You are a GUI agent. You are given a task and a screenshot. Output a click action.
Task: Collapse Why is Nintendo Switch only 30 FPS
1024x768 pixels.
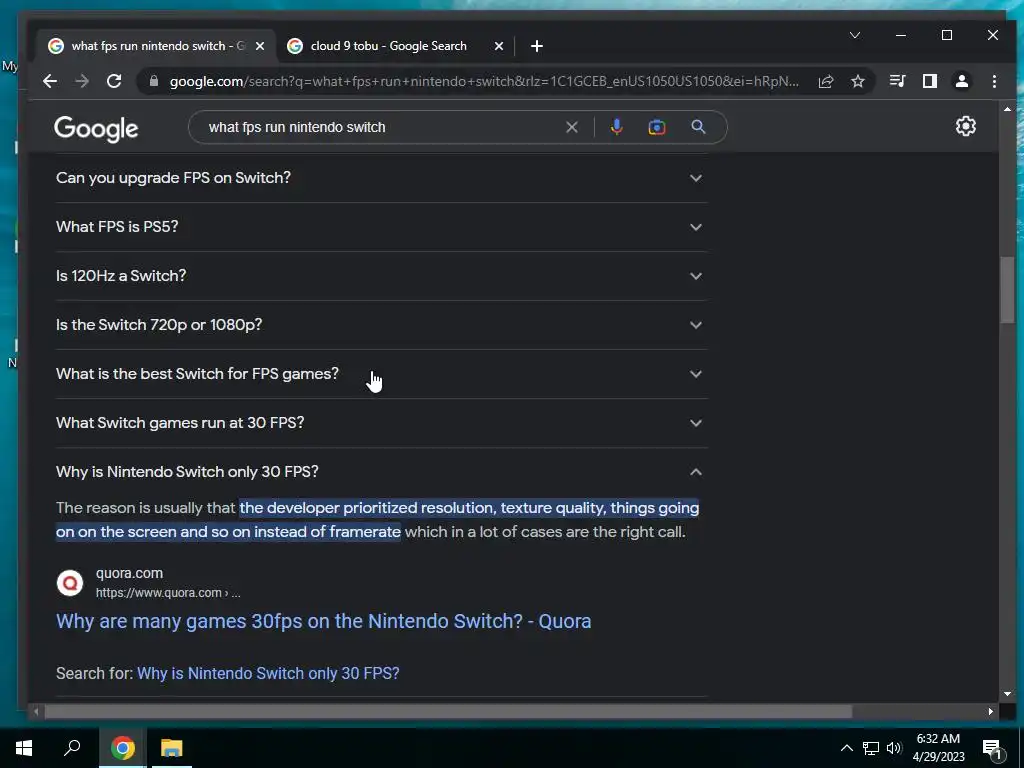381,472
